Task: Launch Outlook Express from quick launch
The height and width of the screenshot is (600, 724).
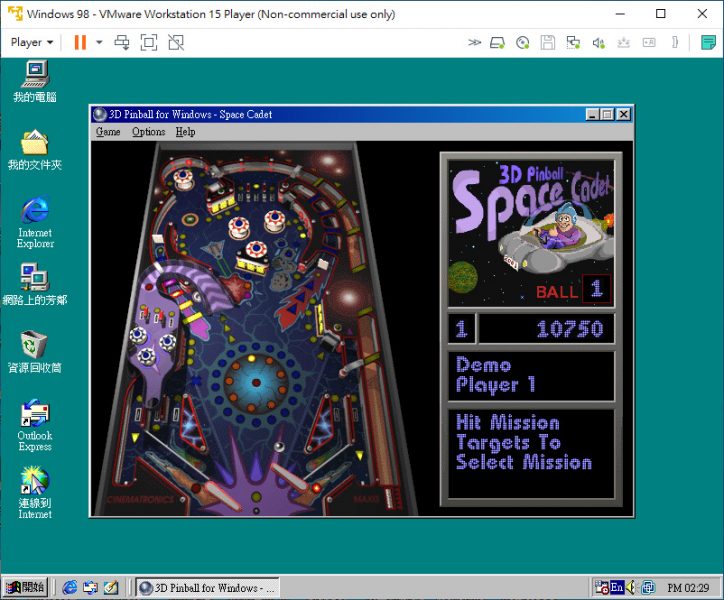Action: (90, 588)
